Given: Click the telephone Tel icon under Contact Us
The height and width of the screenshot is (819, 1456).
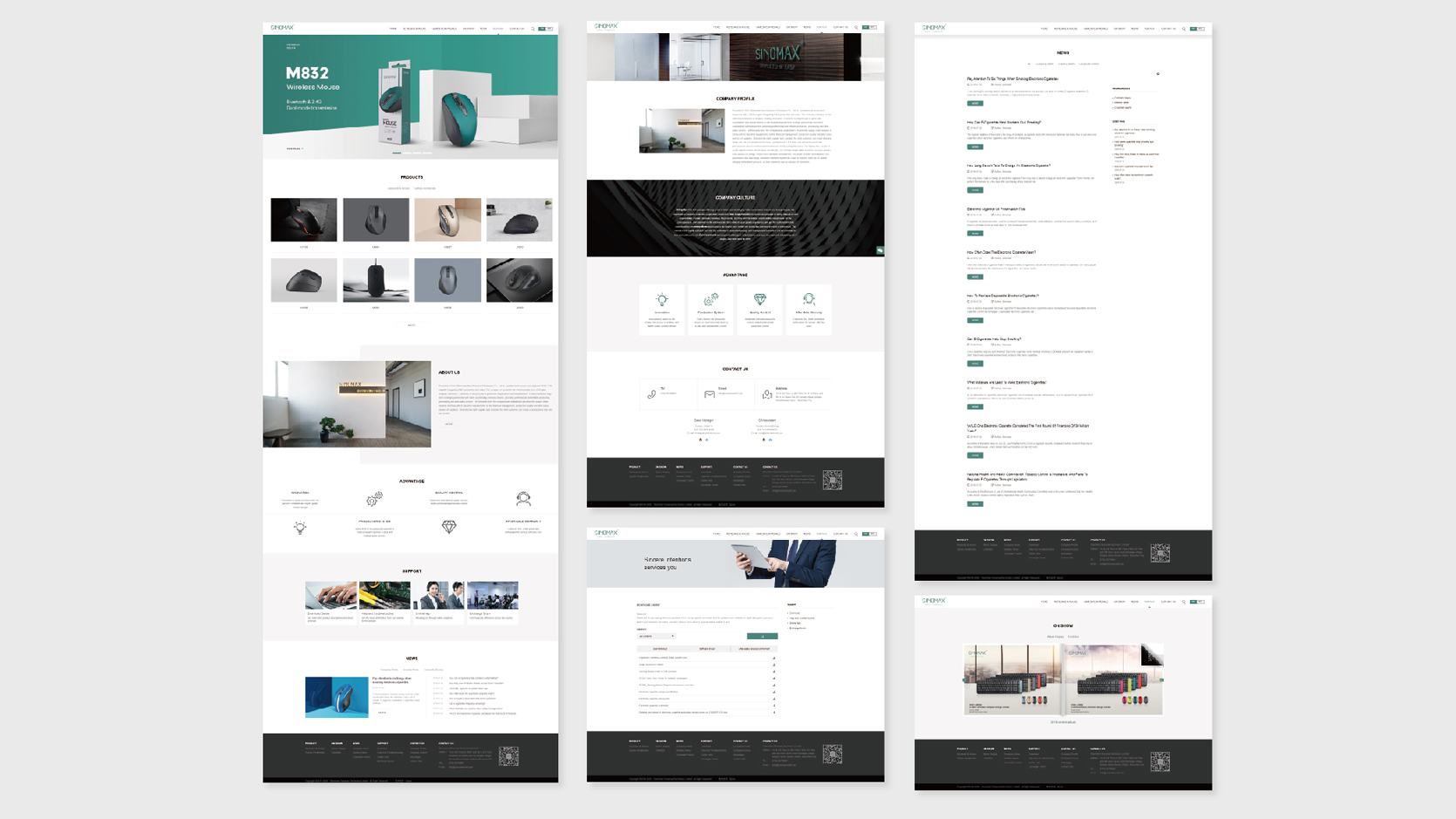Looking at the screenshot, I should pyautogui.click(x=651, y=394).
